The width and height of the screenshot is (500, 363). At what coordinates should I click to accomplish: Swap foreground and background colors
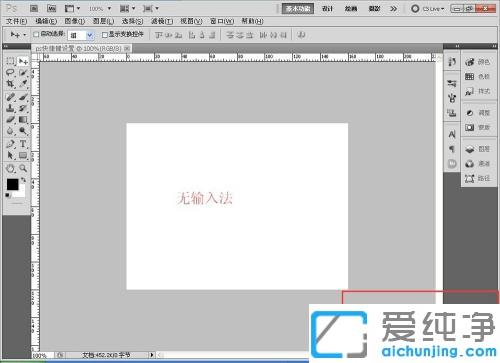coord(23,180)
